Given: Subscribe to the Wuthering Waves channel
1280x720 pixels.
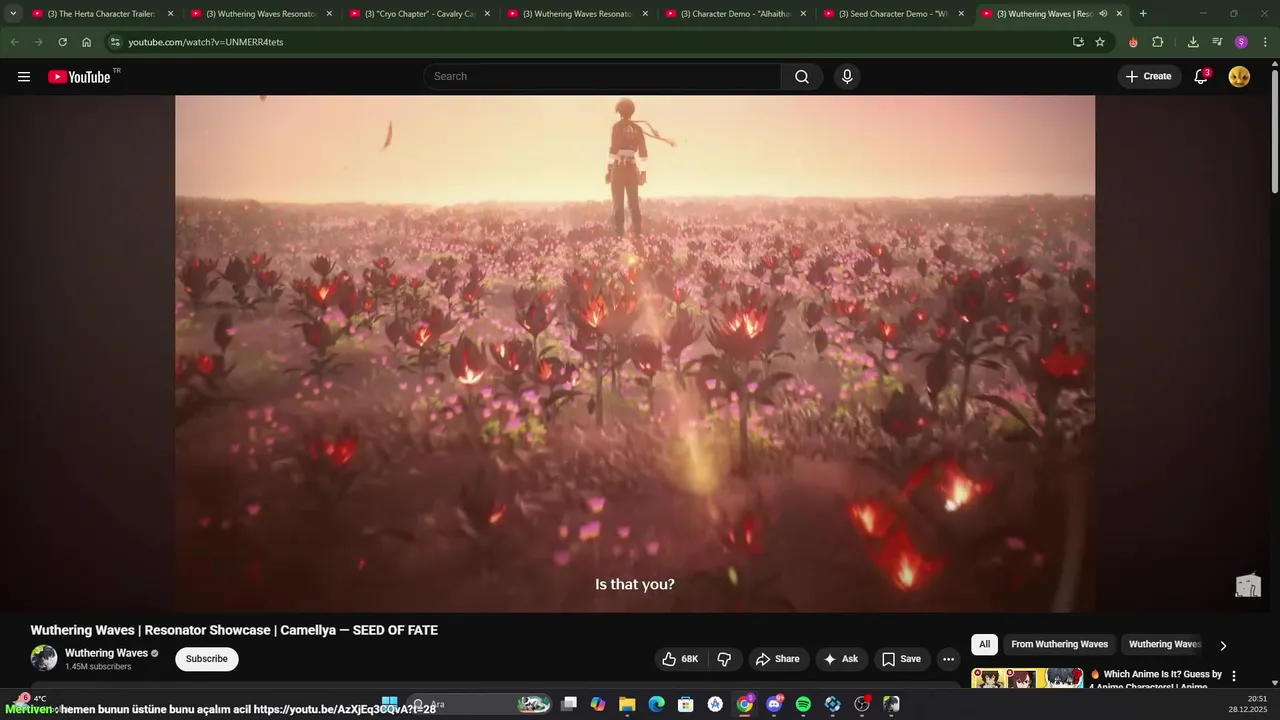Looking at the screenshot, I should point(207,659).
